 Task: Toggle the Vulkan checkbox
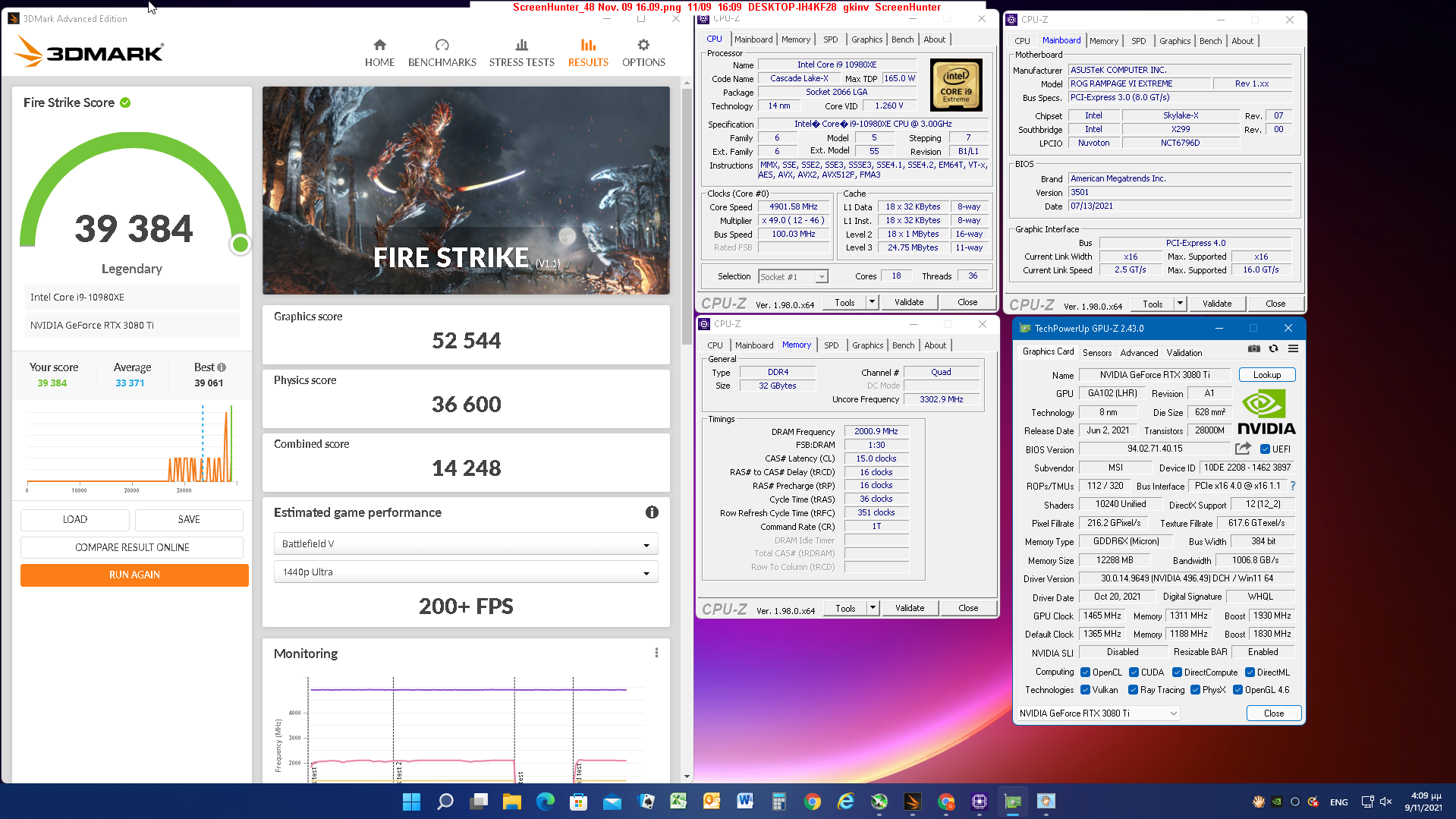pyautogui.click(x=1085, y=690)
